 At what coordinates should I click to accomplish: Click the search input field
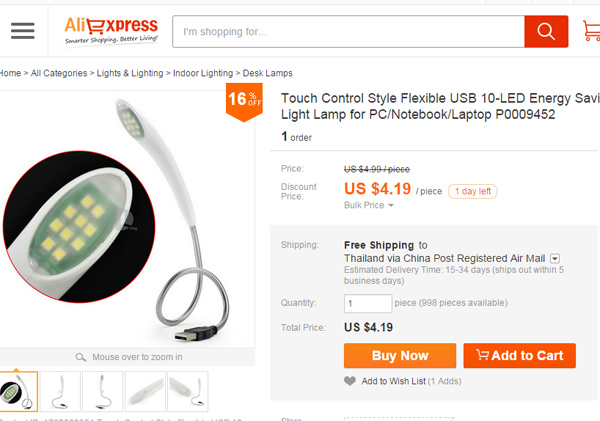pos(348,32)
